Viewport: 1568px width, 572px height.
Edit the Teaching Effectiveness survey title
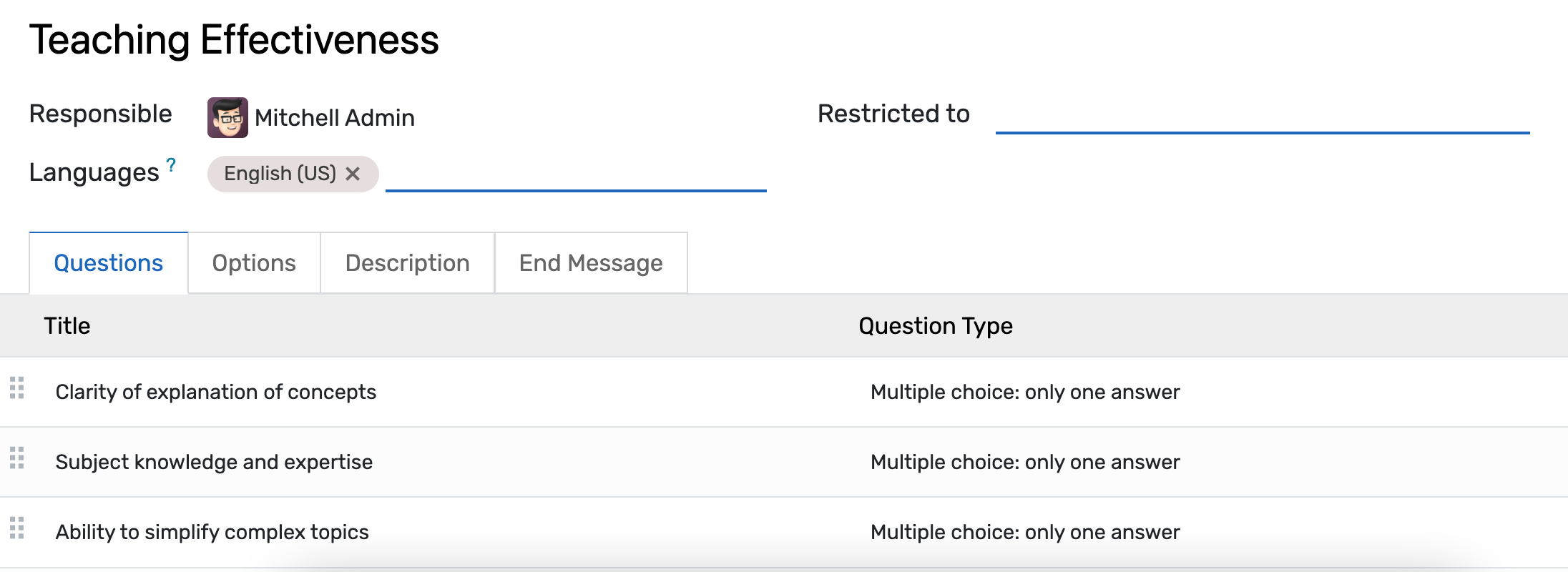coord(234,40)
